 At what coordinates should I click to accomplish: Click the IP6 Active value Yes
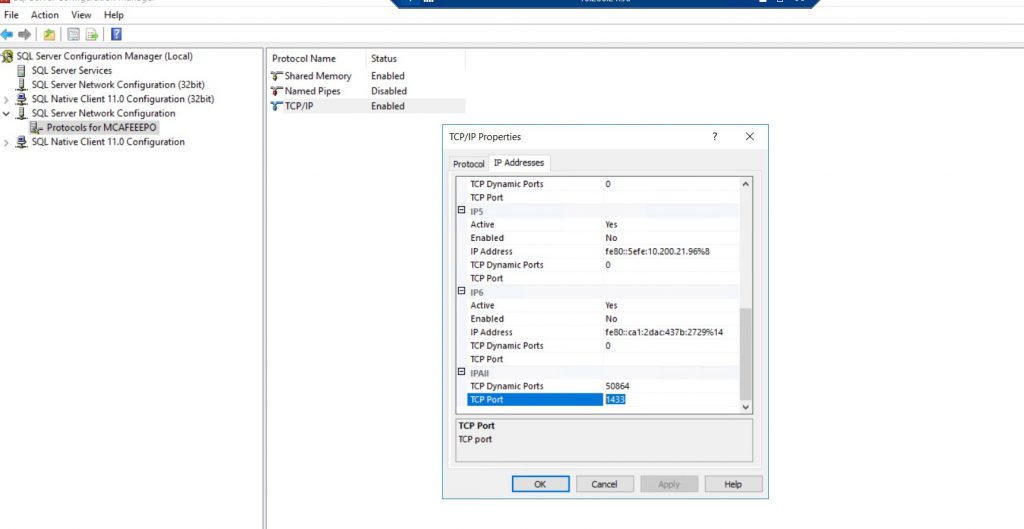click(x=611, y=306)
